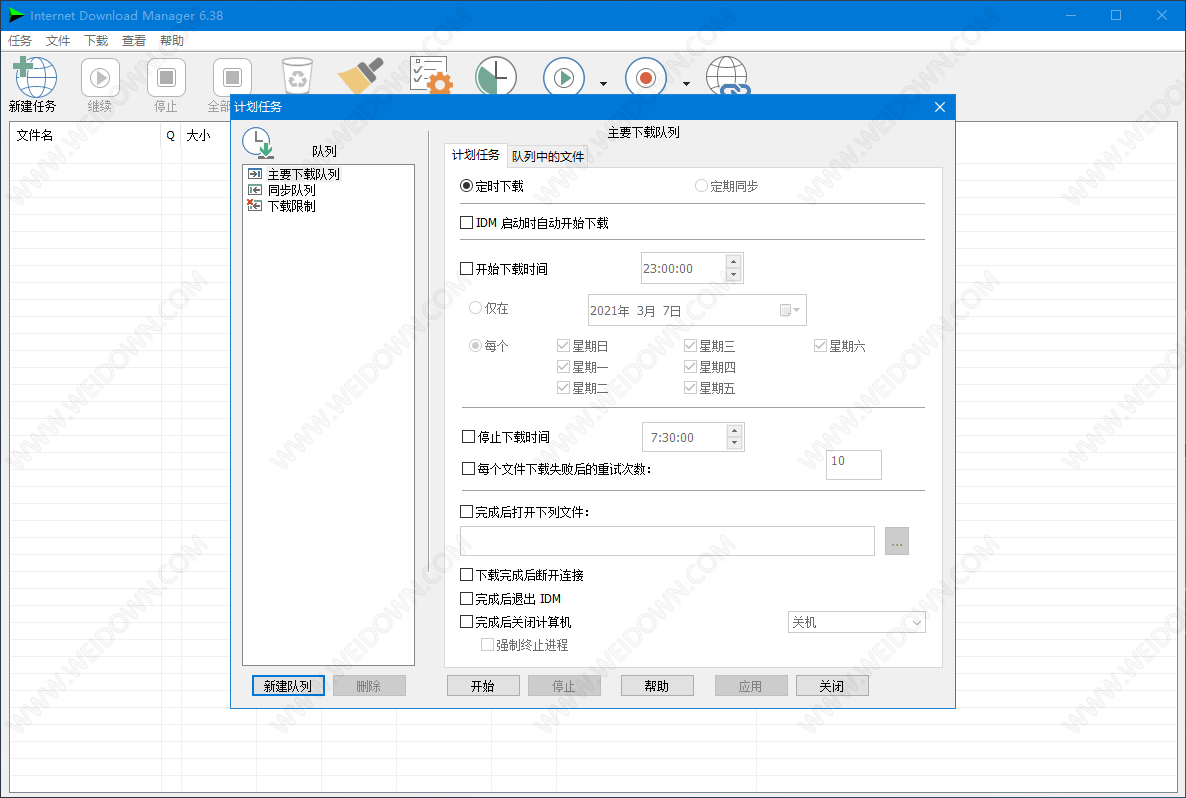Click the file path field under 完成后打开下列文件
Image resolution: width=1186 pixels, height=798 pixels.
667,542
